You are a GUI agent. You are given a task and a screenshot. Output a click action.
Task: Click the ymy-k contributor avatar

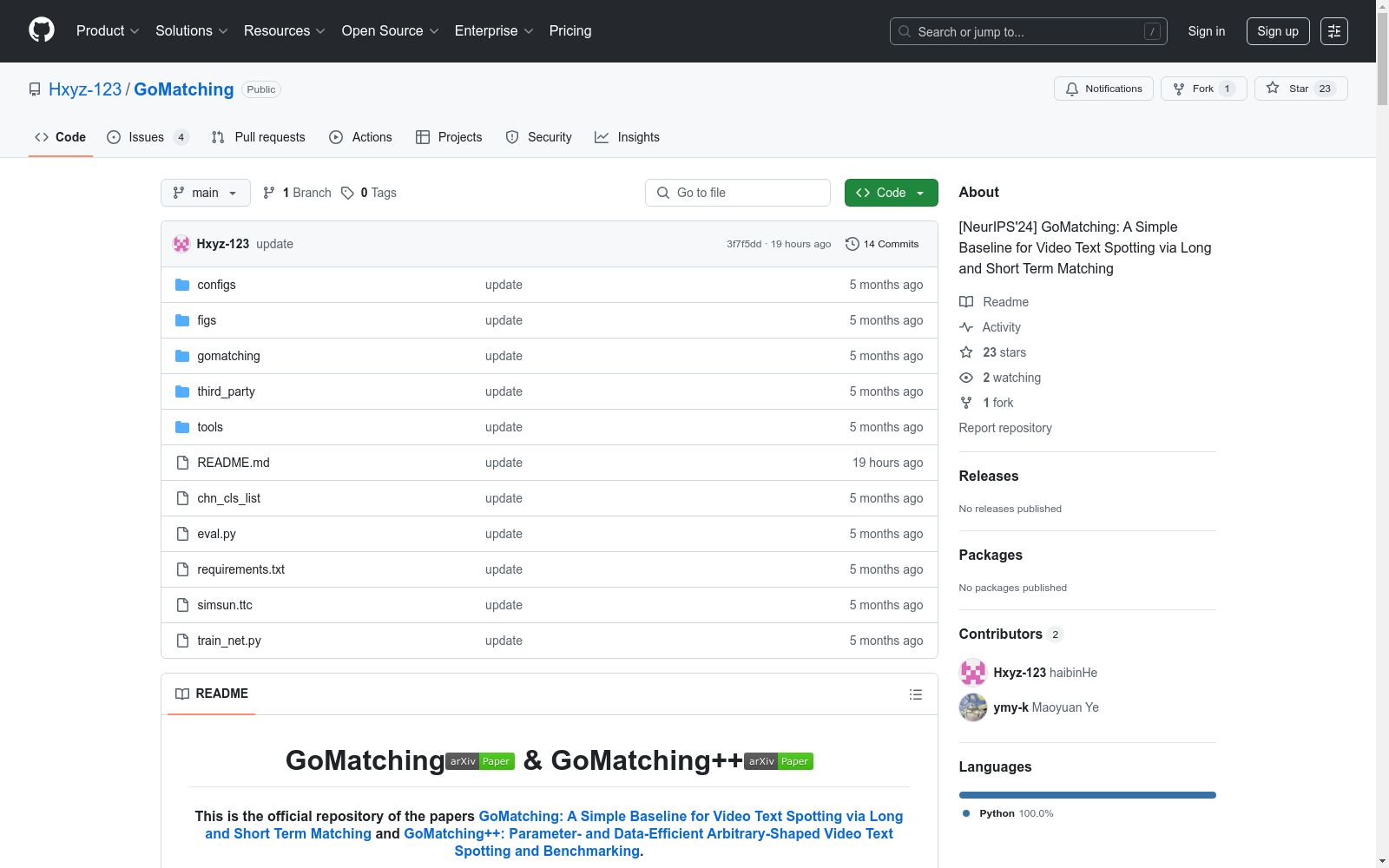tap(973, 707)
